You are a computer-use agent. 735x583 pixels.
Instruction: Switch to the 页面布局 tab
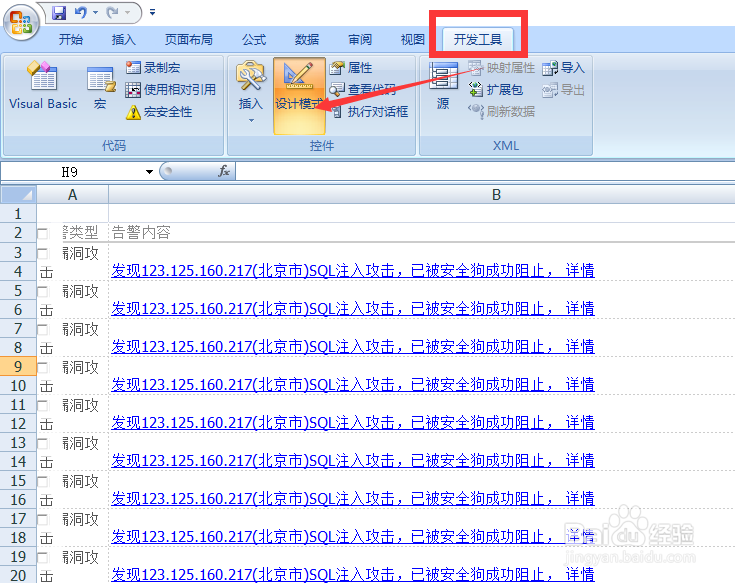click(x=188, y=39)
